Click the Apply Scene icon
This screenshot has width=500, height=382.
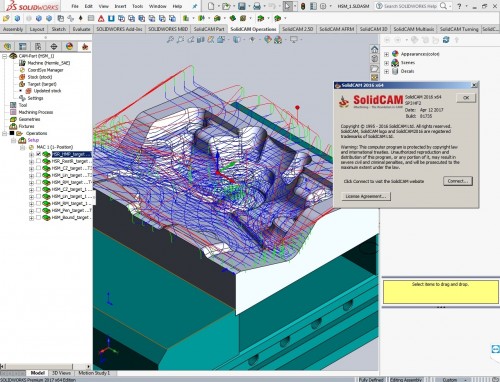(278, 40)
